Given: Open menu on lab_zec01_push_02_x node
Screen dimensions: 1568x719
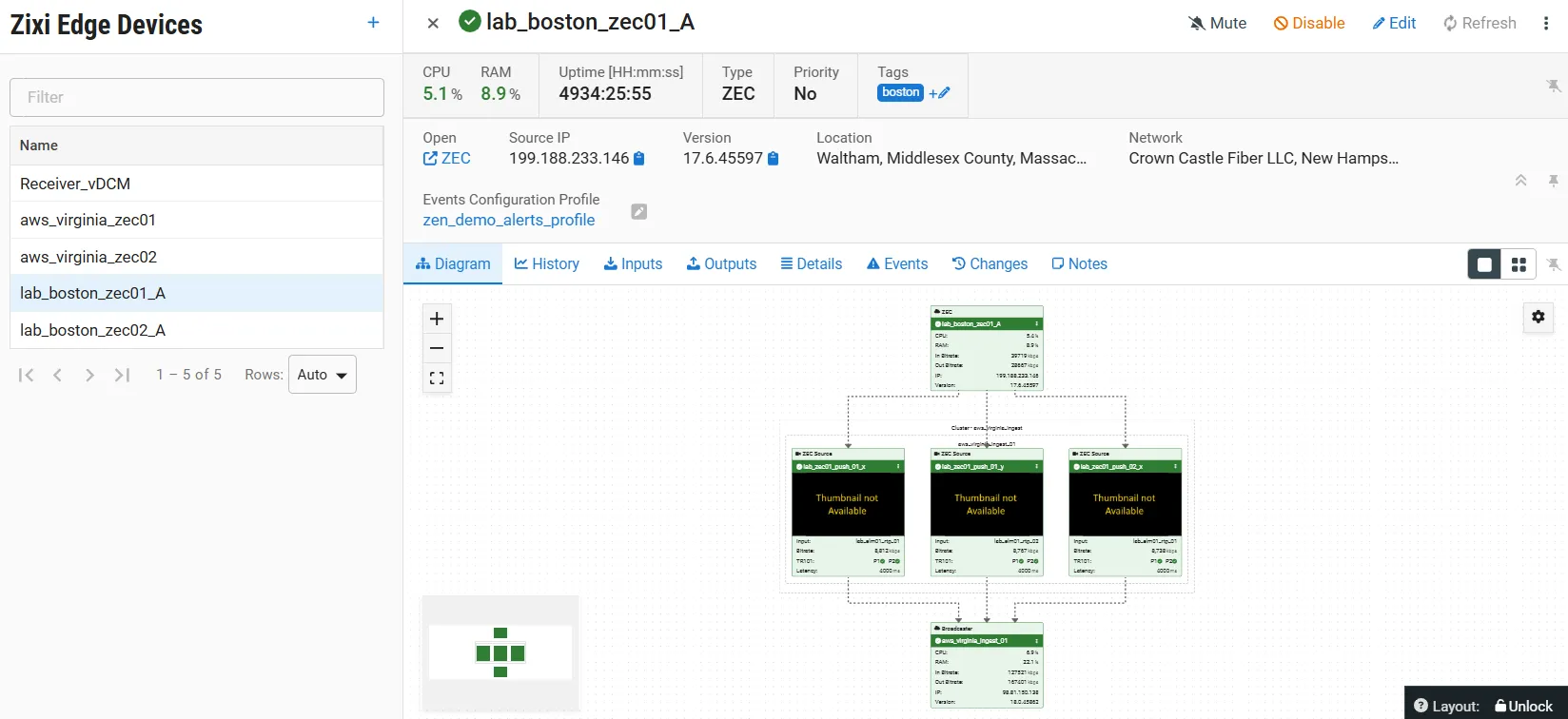Looking at the screenshot, I should tap(1176, 467).
